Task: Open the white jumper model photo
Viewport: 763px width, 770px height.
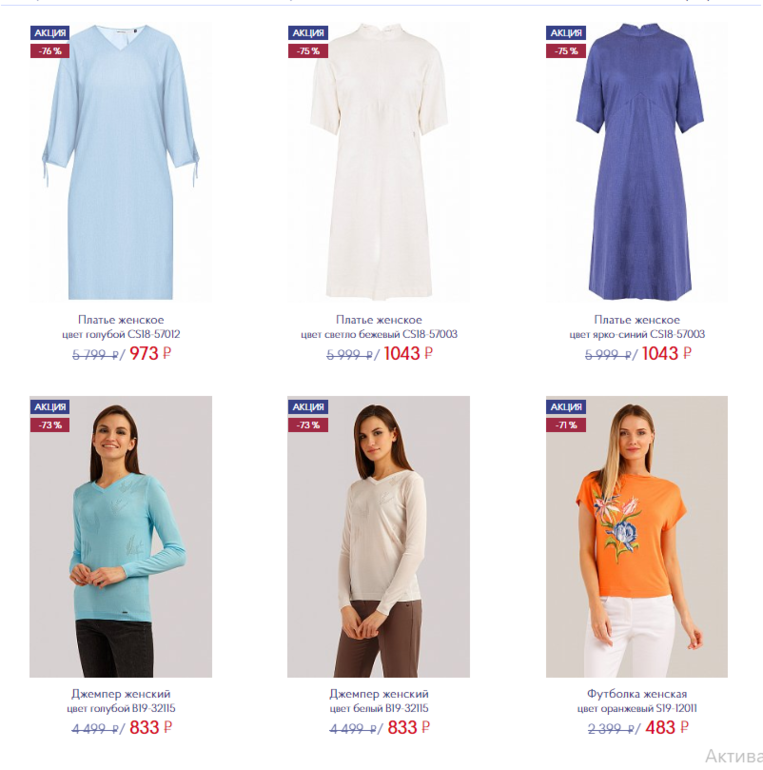Action: [379, 537]
